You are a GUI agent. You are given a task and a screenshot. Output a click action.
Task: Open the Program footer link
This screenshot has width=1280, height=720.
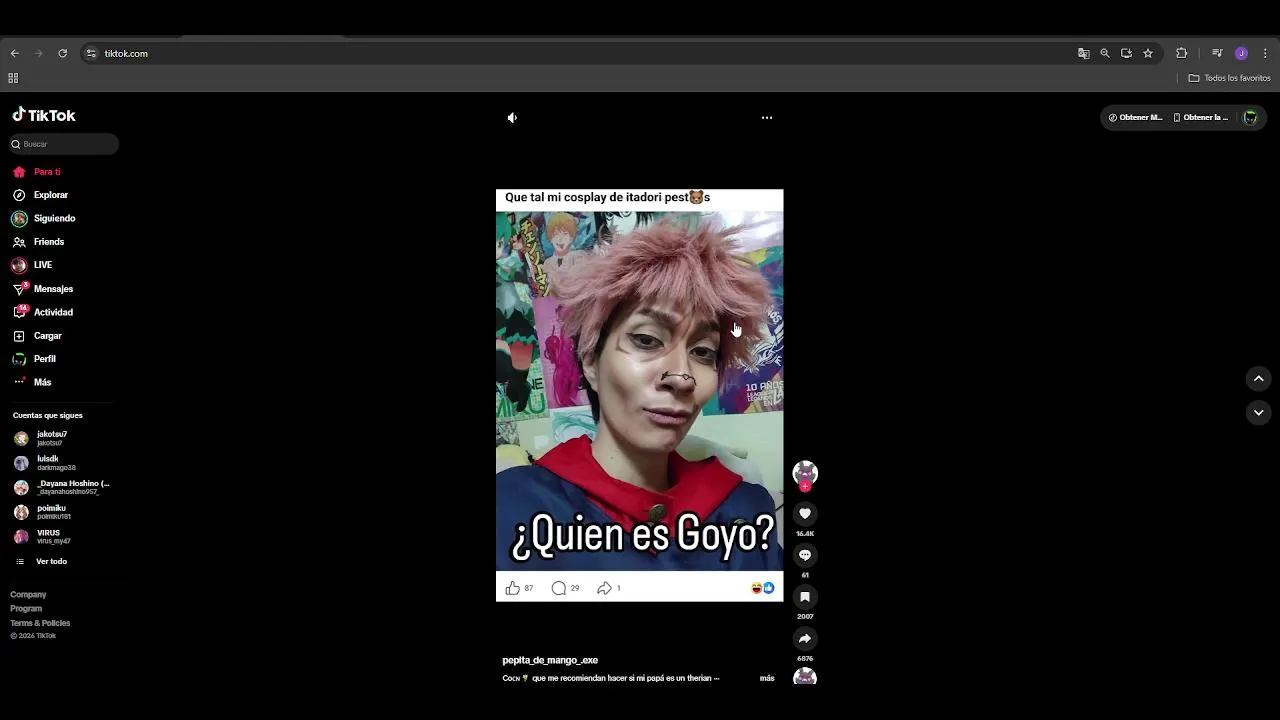(x=26, y=609)
